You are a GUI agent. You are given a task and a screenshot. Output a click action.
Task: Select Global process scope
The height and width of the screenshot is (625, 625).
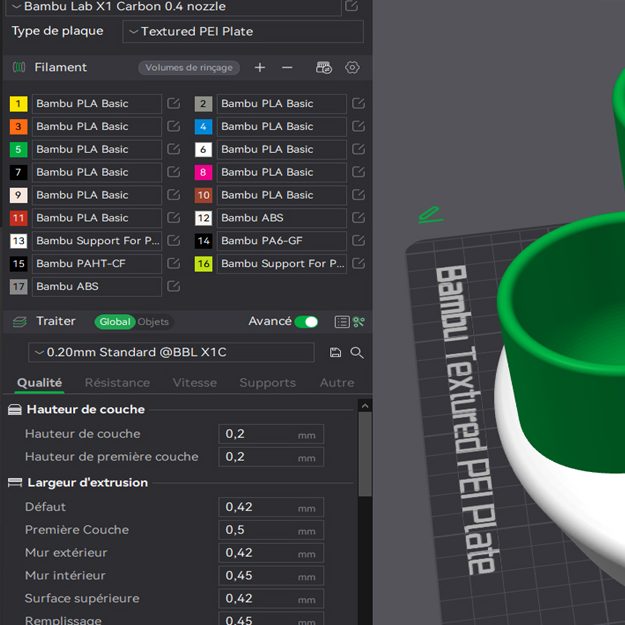pyautogui.click(x=115, y=322)
